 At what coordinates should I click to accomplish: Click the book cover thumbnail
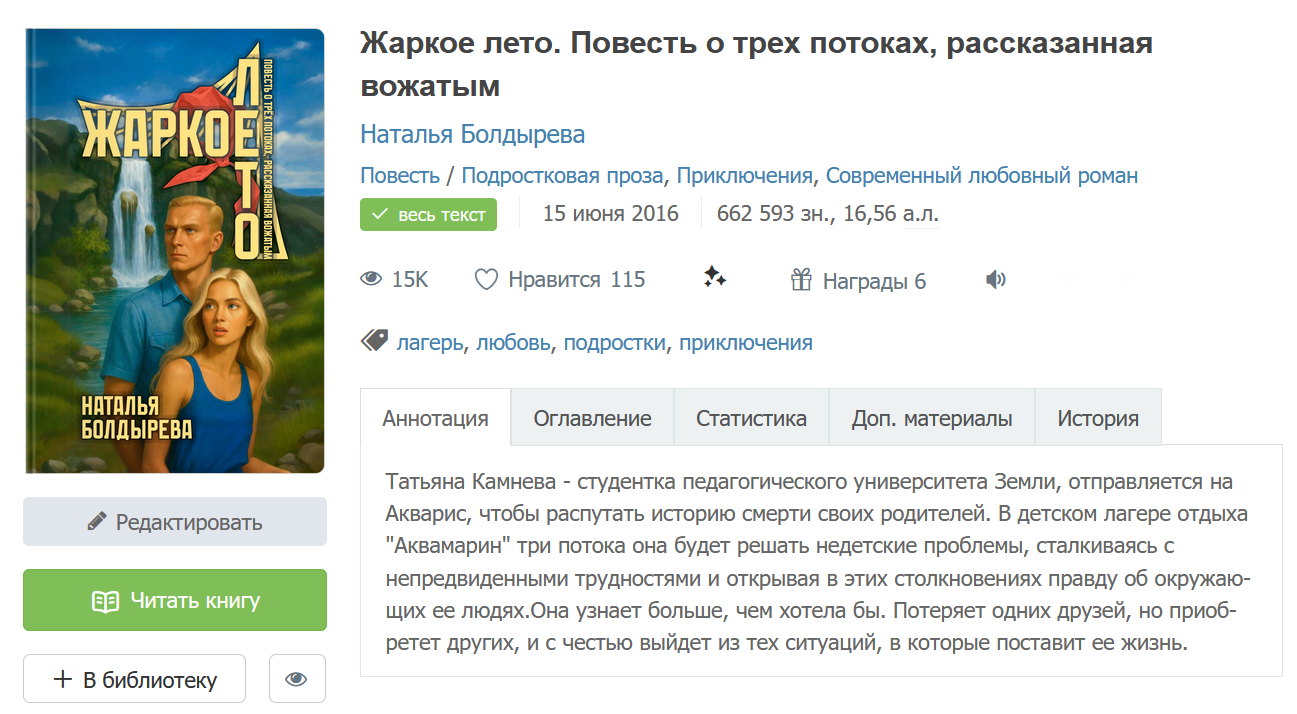(175, 250)
